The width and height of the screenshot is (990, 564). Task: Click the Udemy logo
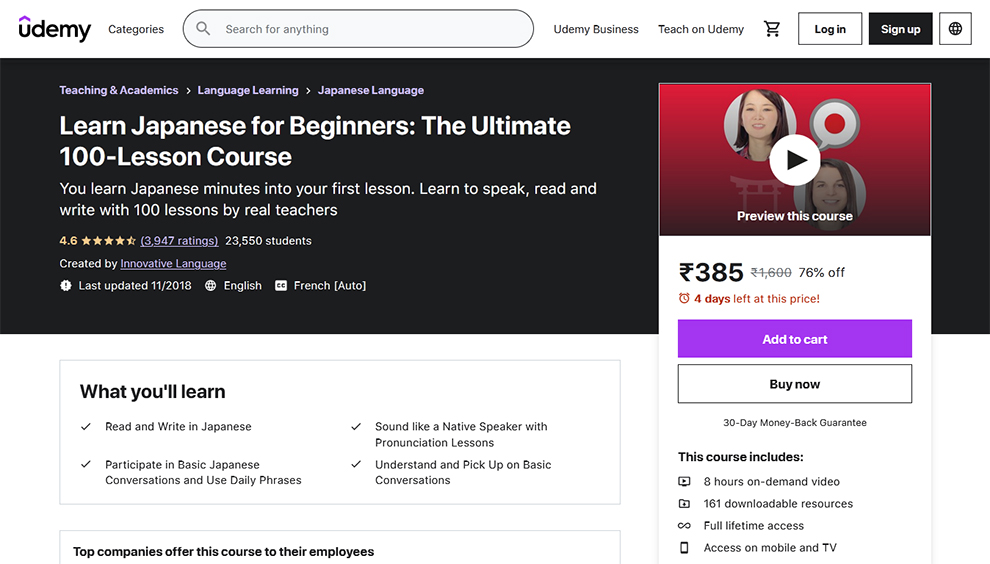(55, 28)
